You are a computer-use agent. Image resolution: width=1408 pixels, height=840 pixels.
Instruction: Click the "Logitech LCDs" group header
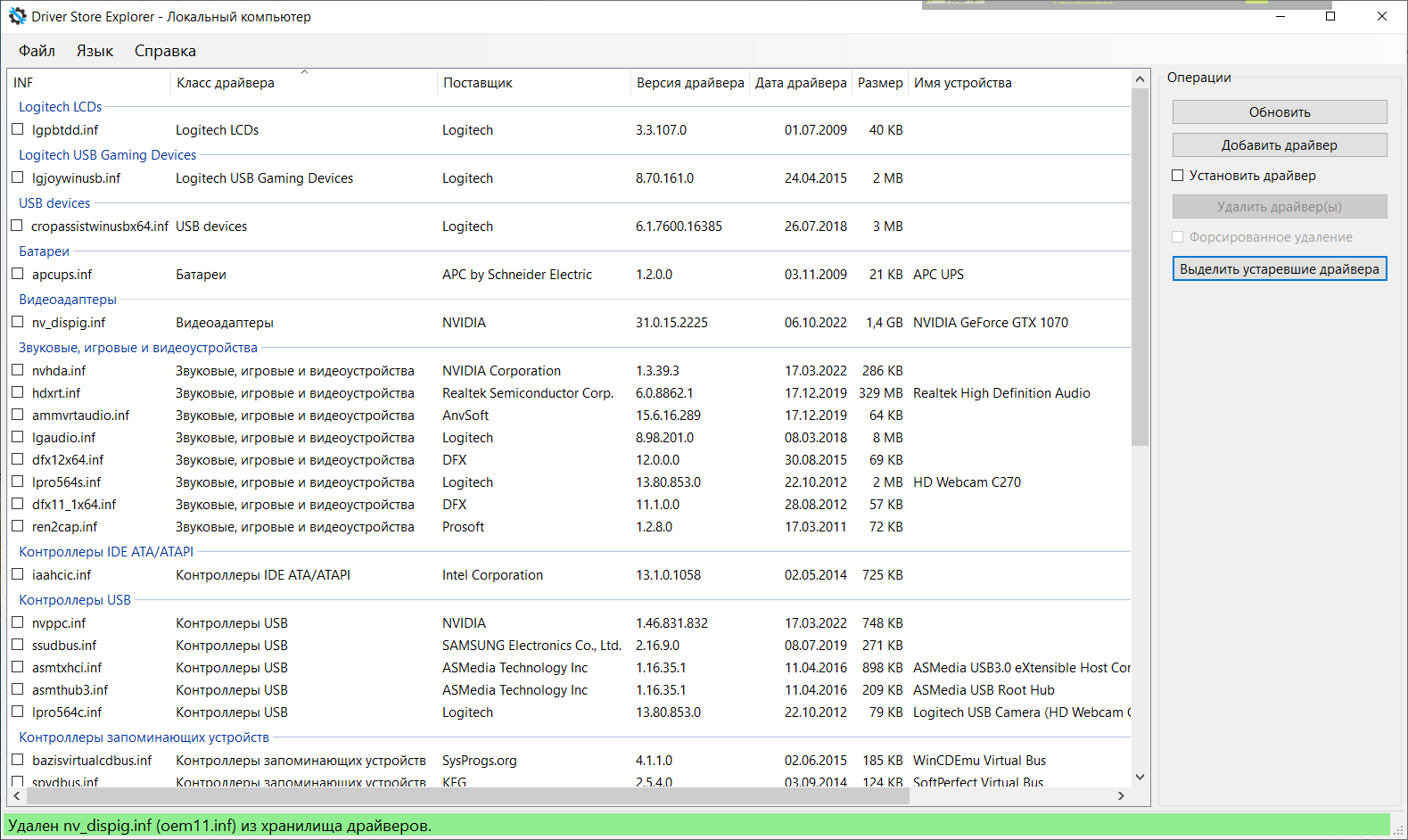(61, 107)
